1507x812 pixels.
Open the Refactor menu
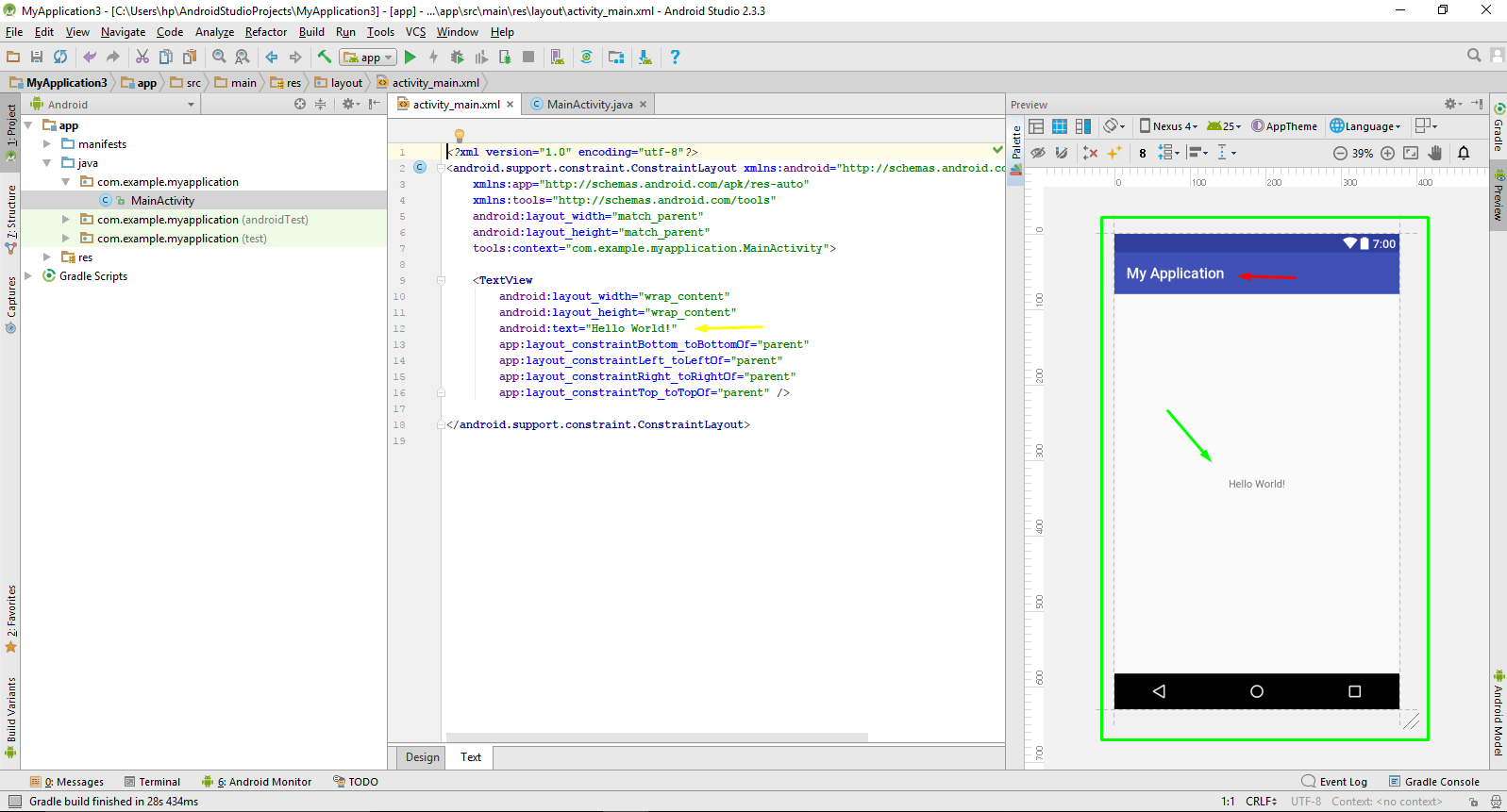click(265, 32)
